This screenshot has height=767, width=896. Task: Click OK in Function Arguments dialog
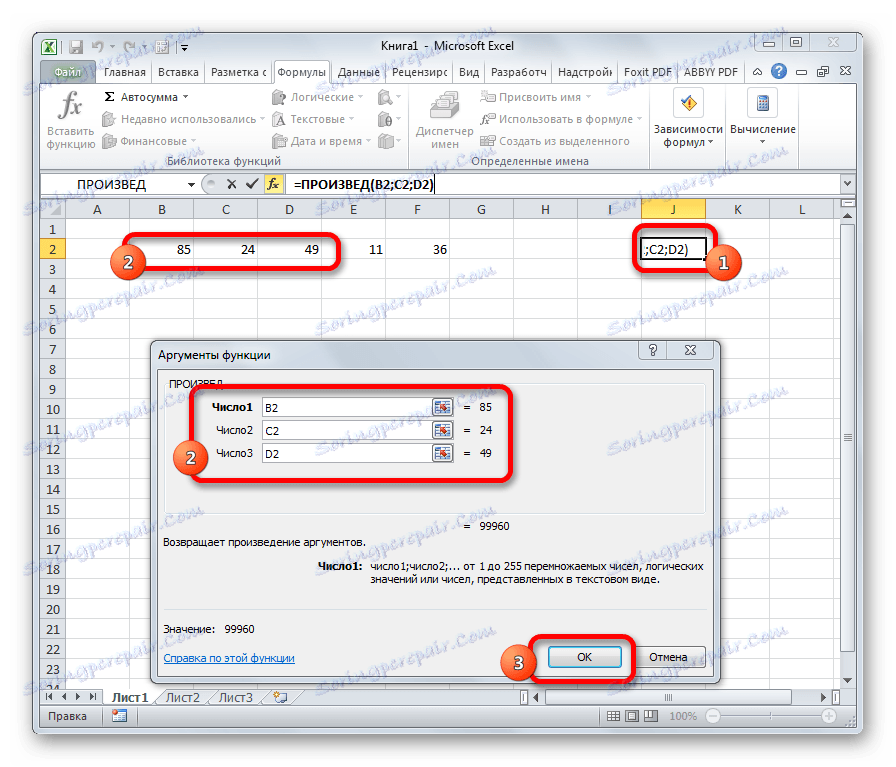(x=584, y=657)
